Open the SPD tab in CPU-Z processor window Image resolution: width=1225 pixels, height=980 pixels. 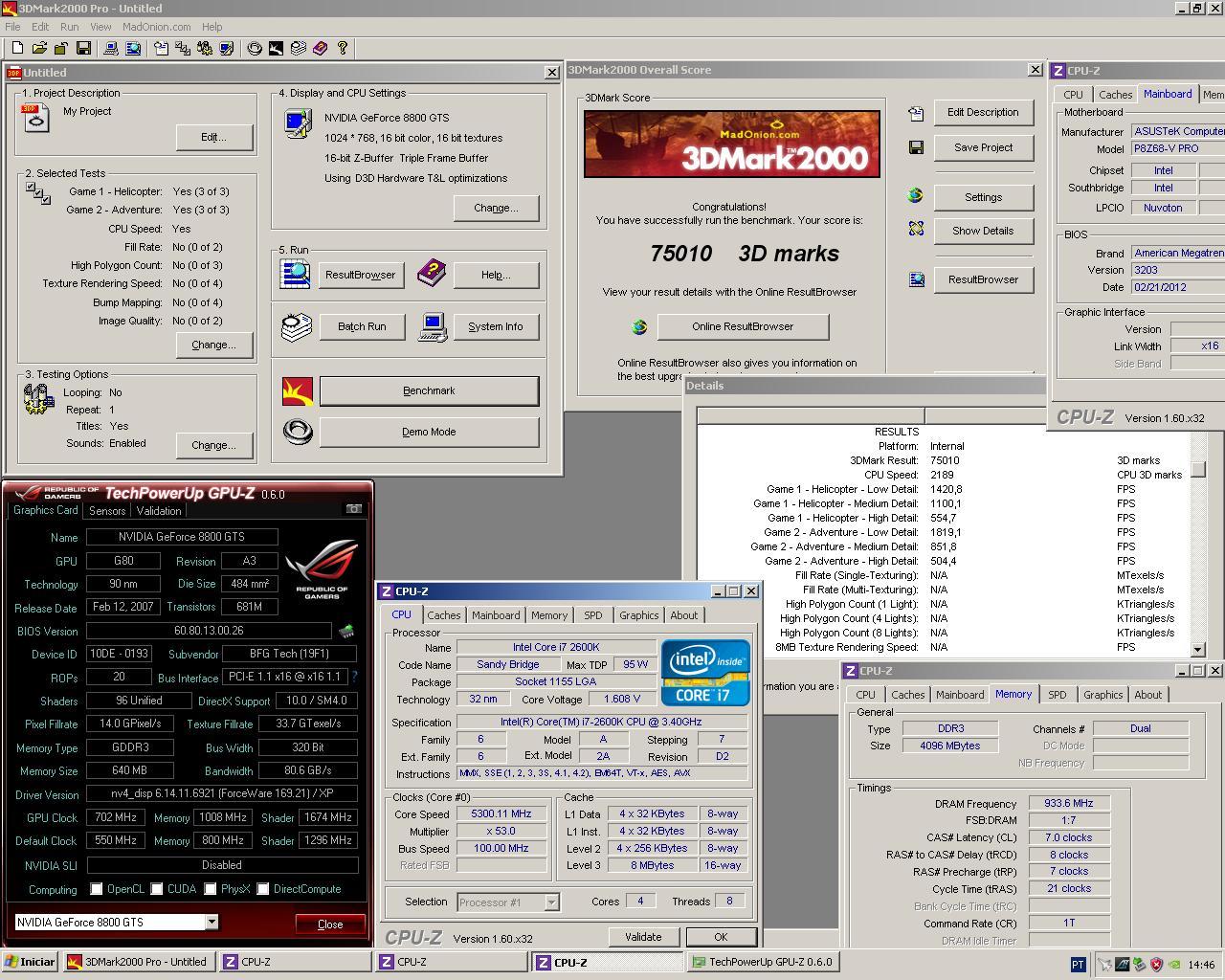(x=593, y=615)
